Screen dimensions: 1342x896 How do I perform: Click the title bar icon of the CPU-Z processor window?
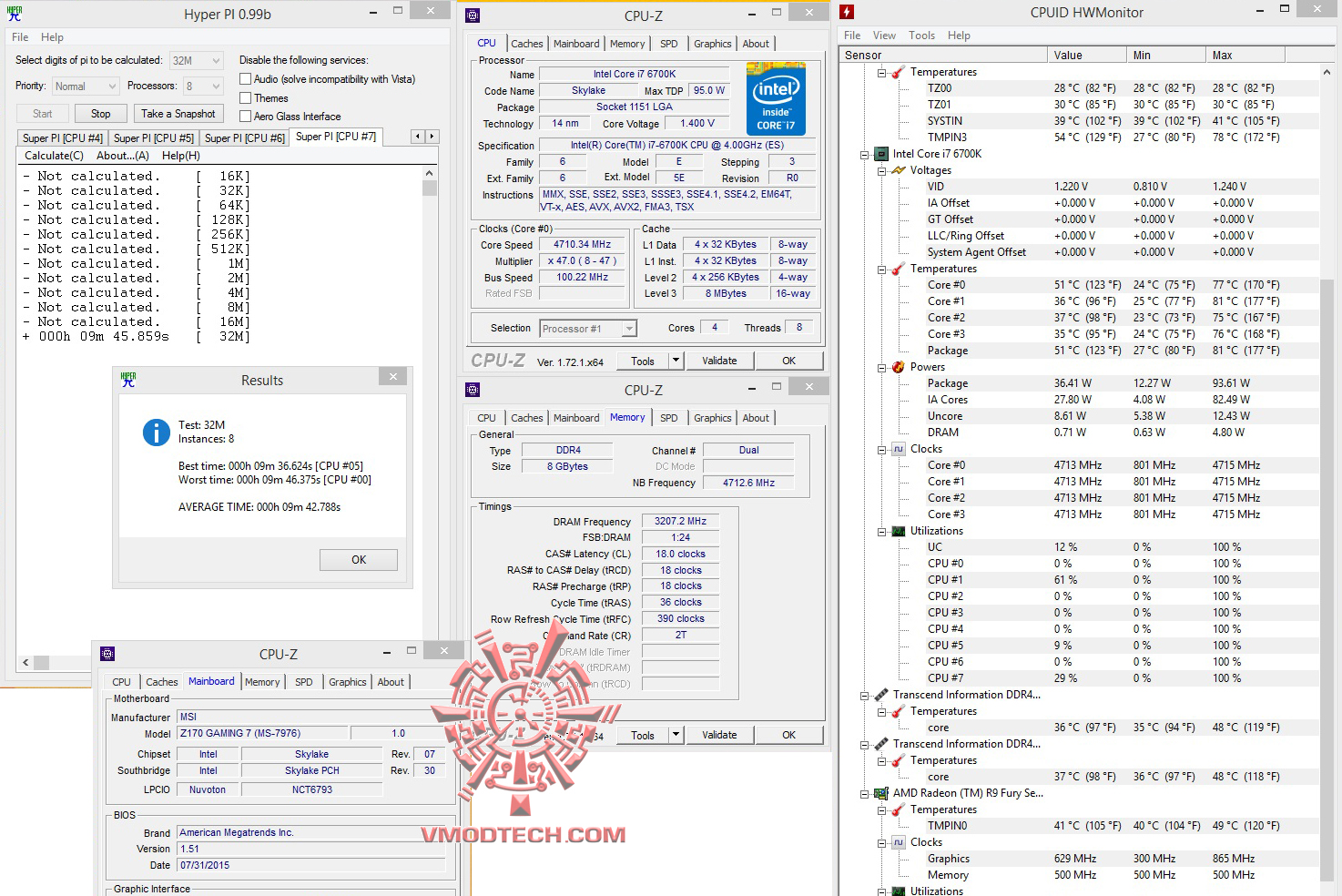click(473, 15)
